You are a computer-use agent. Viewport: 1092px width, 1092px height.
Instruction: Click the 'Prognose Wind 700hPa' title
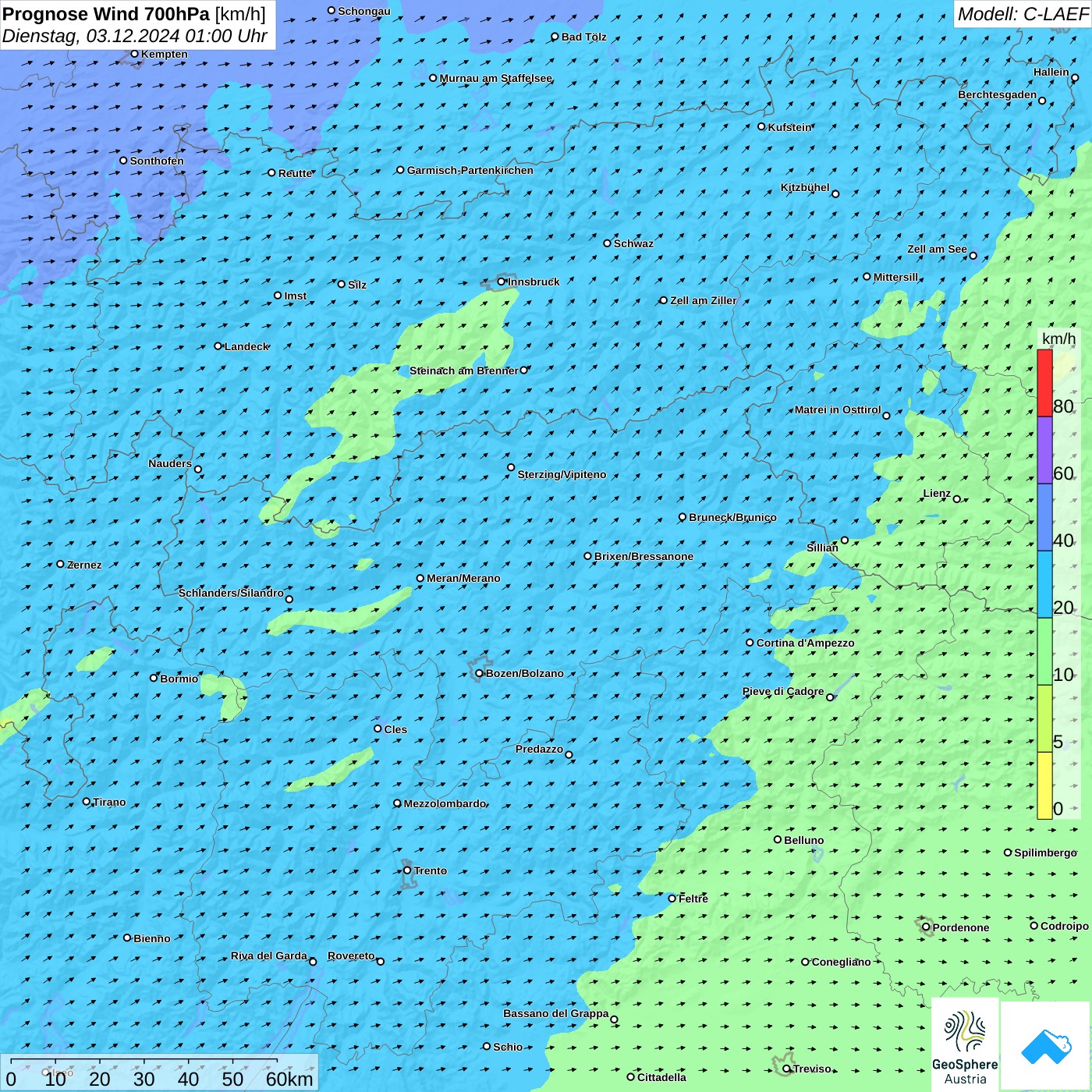click(x=107, y=14)
